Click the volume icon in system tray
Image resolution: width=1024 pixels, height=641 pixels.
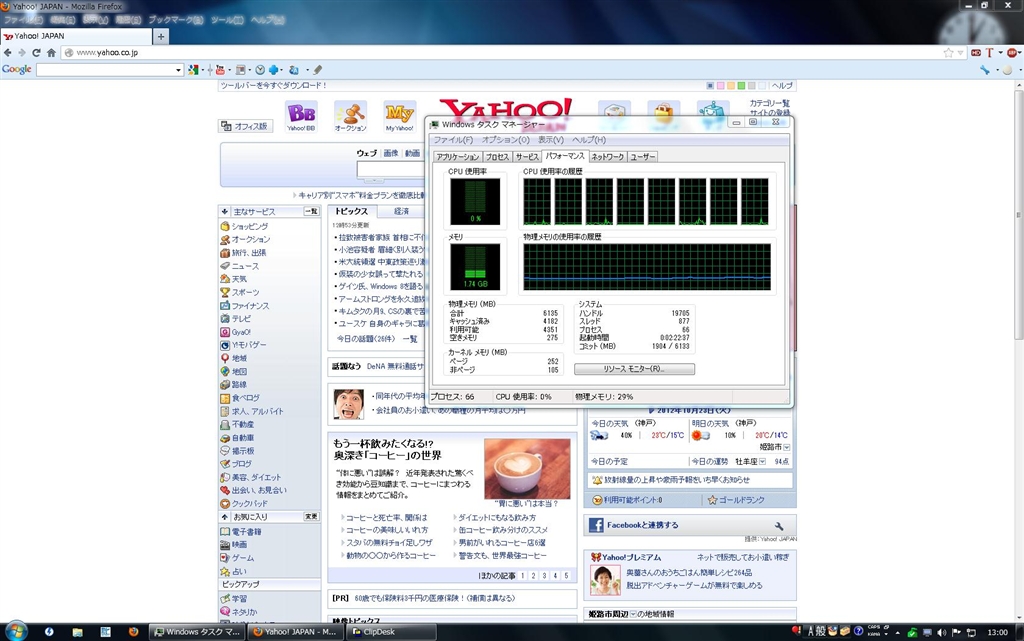point(941,632)
